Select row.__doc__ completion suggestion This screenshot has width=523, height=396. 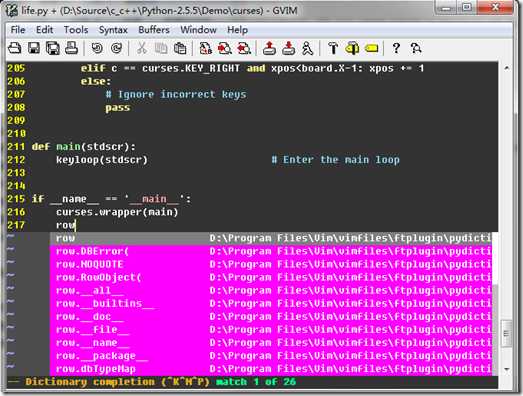[271, 317]
